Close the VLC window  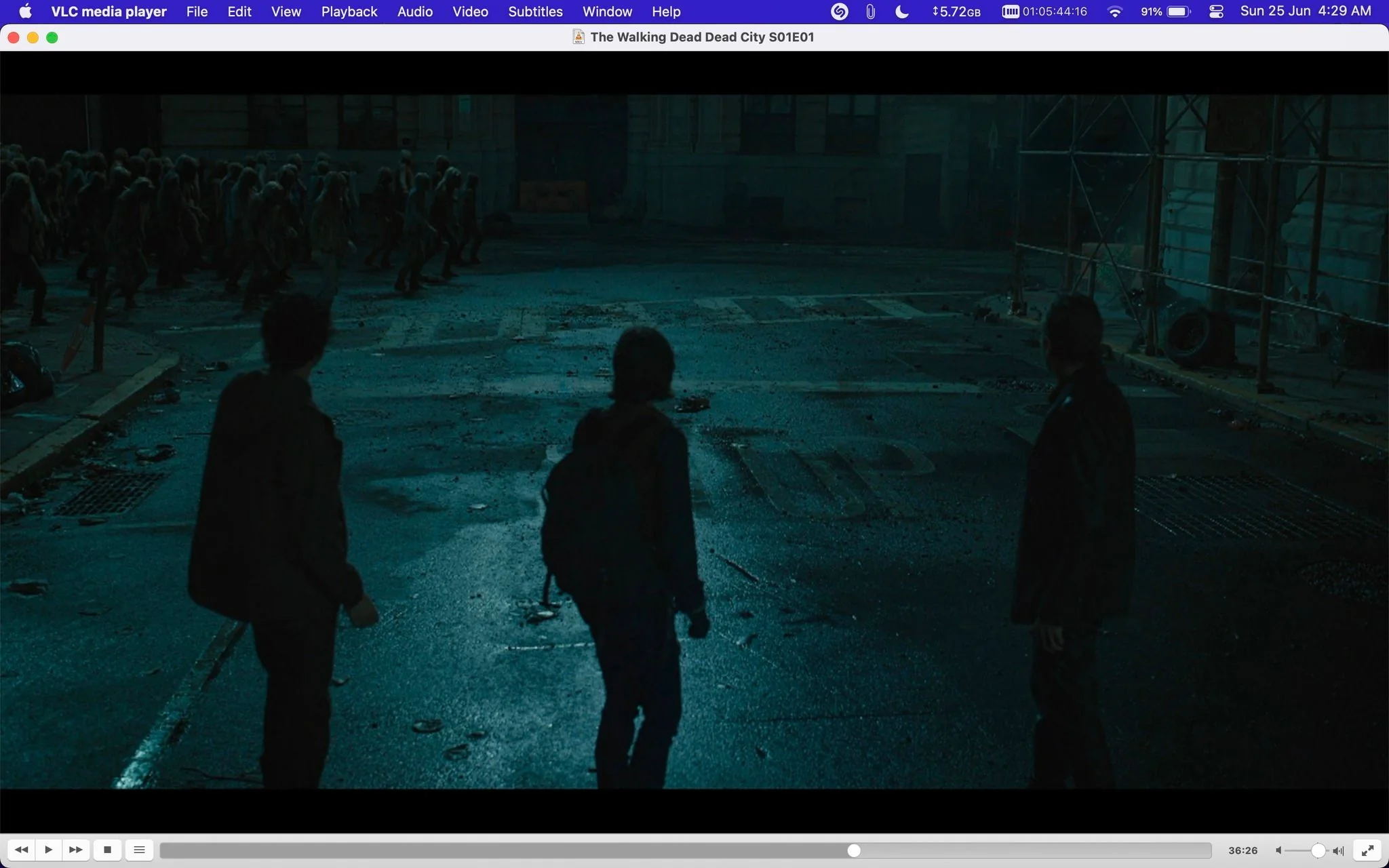click(x=14, y=37)
